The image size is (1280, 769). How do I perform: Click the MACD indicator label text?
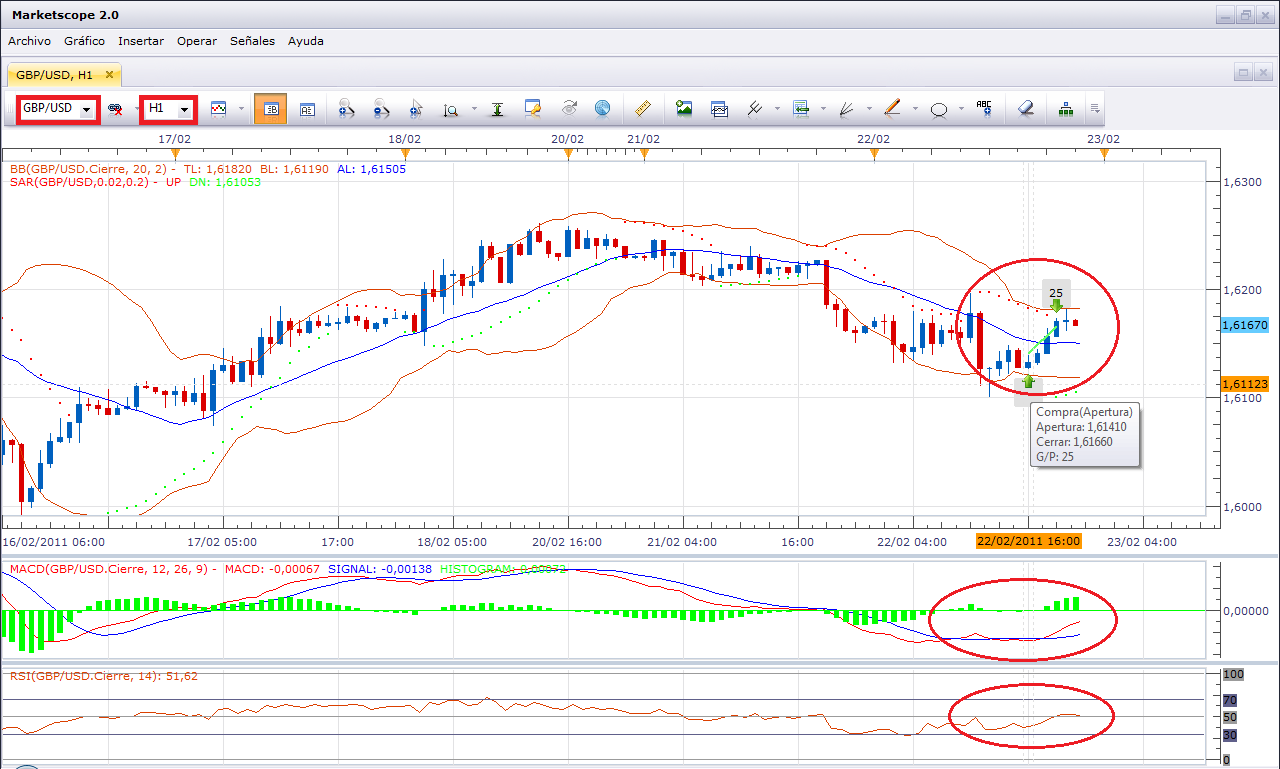[x=288, y=569]
